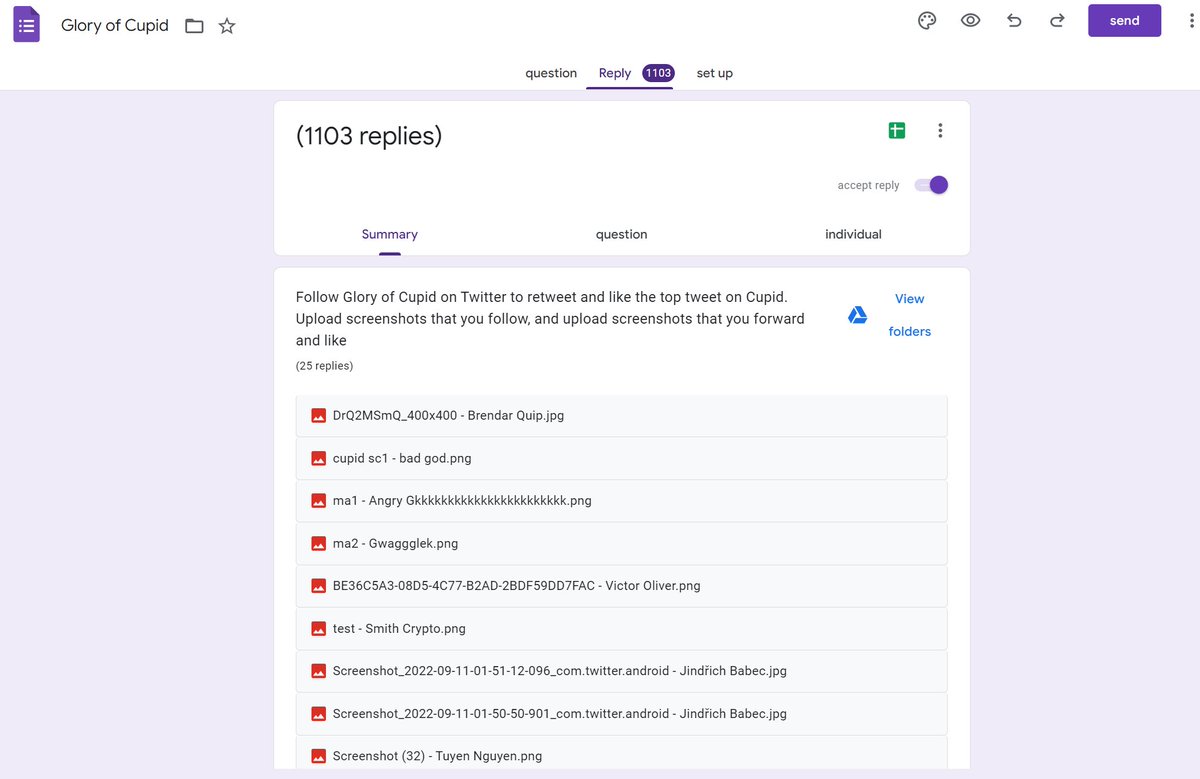Click the Glory of Cupid form title

(x=115, y=25)
